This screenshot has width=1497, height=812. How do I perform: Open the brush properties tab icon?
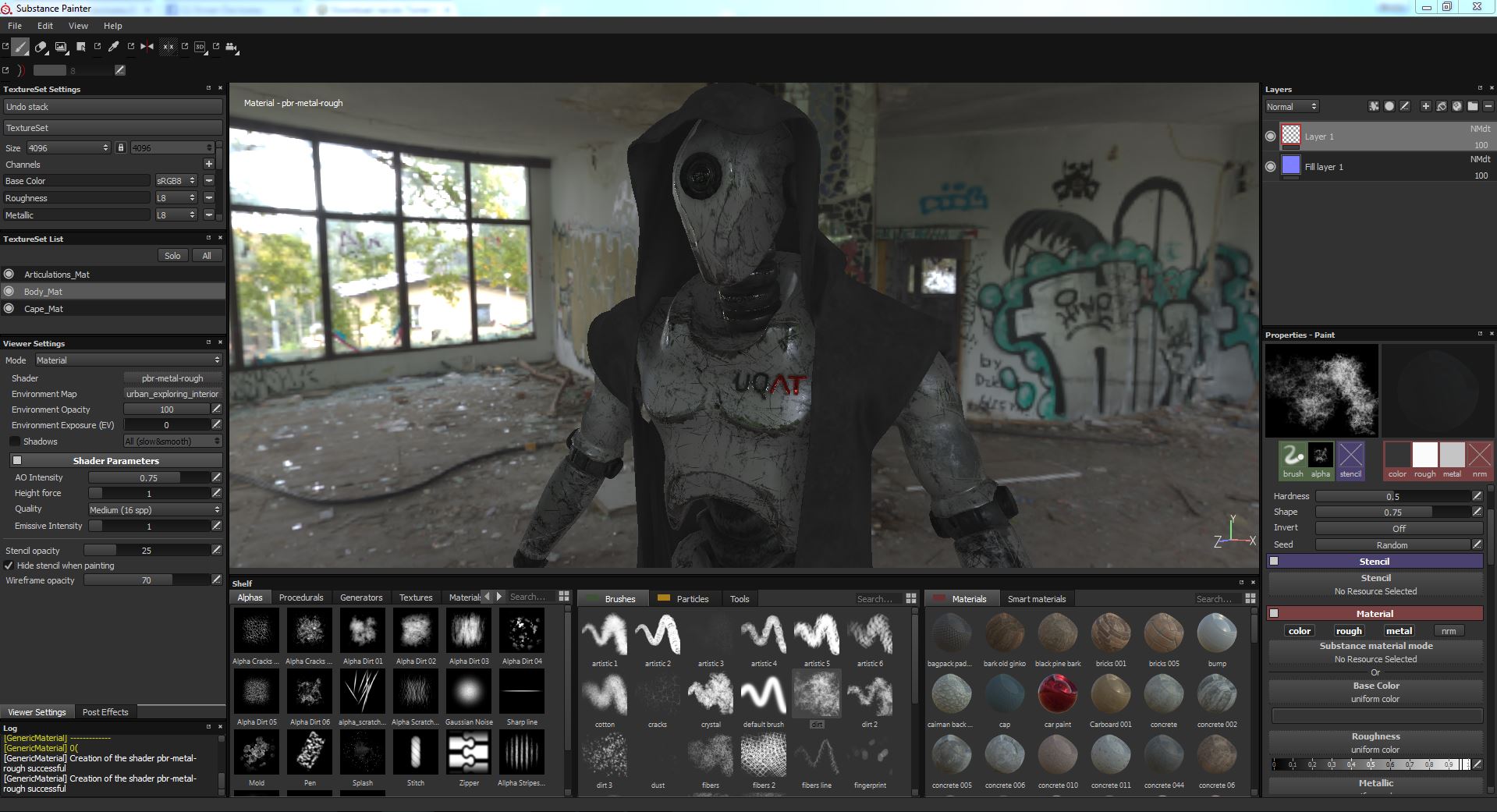[1293, 460]
